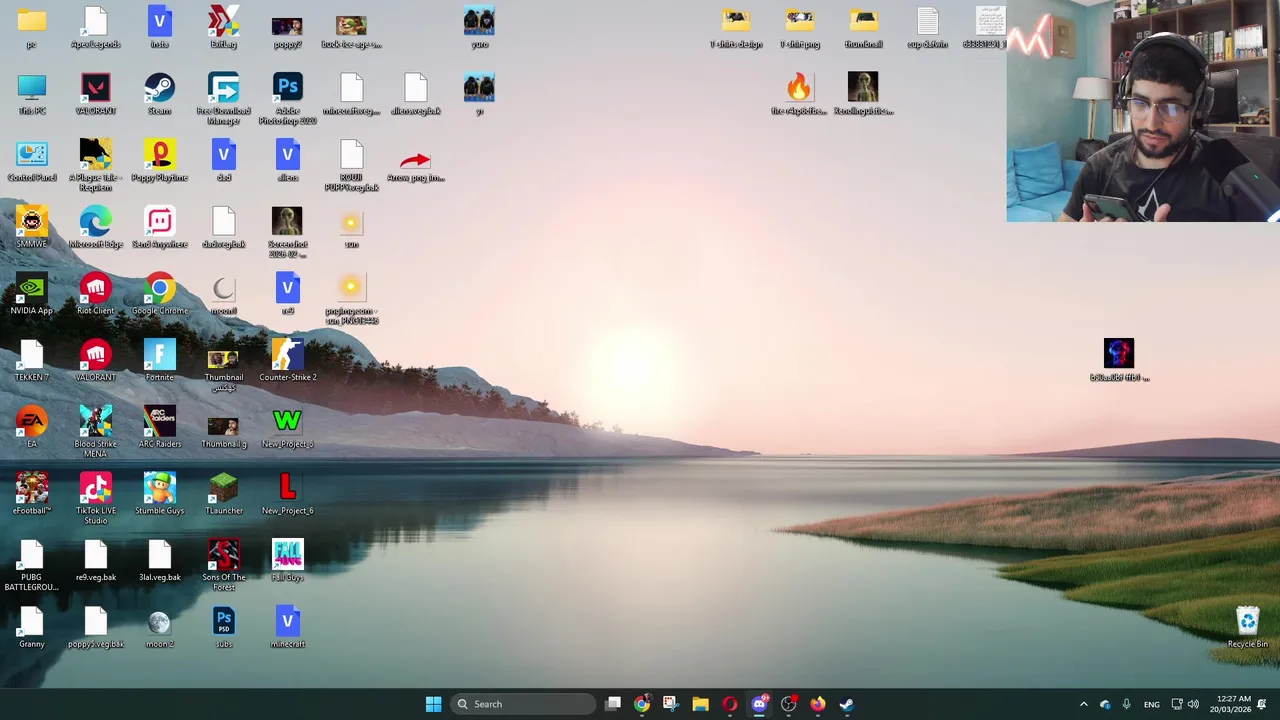Open the notifications bell in tray

pos(1262,704)
